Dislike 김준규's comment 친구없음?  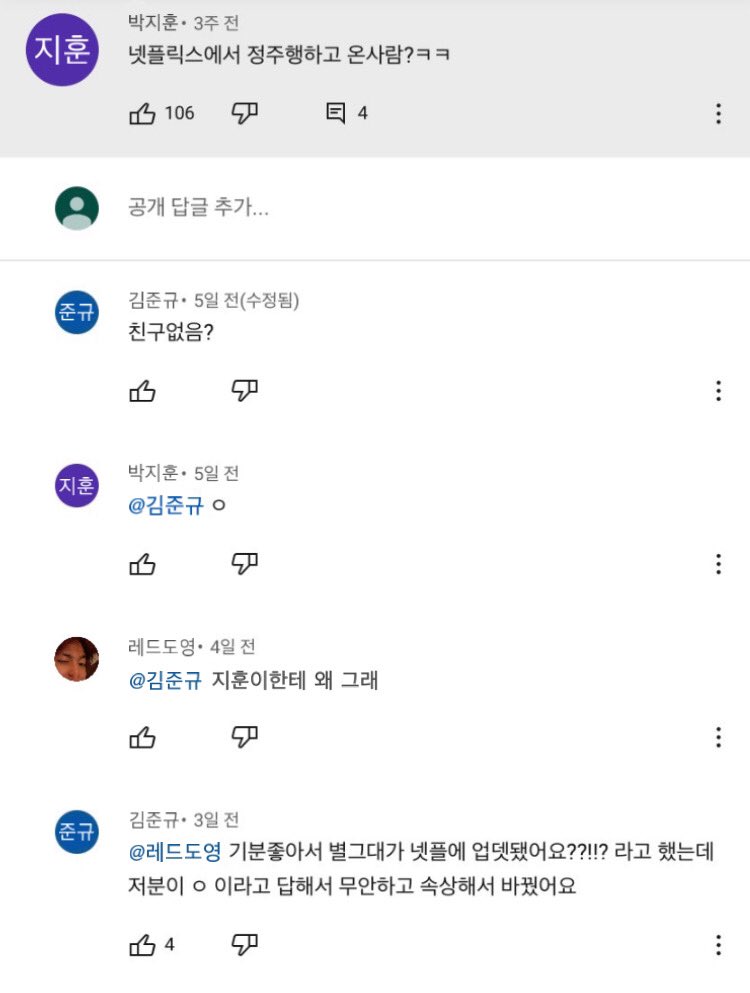(245, 391)
